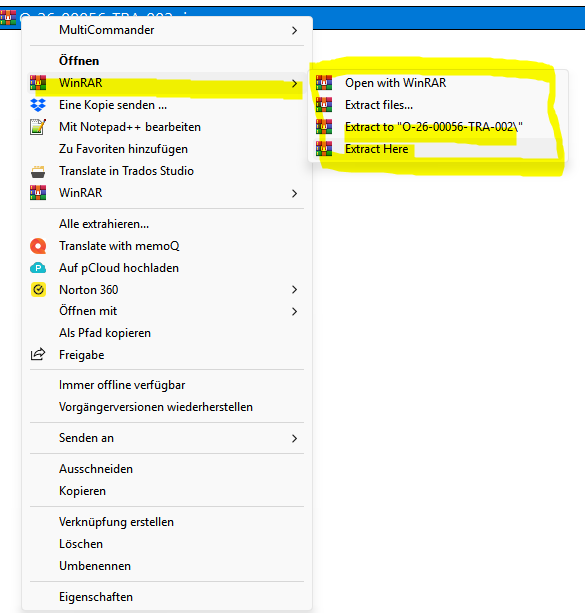Viewport: 585px width, 613px height.
Task: Click the icon beside Extract Here
Action: pyautogui.click(x=324, y=149)
